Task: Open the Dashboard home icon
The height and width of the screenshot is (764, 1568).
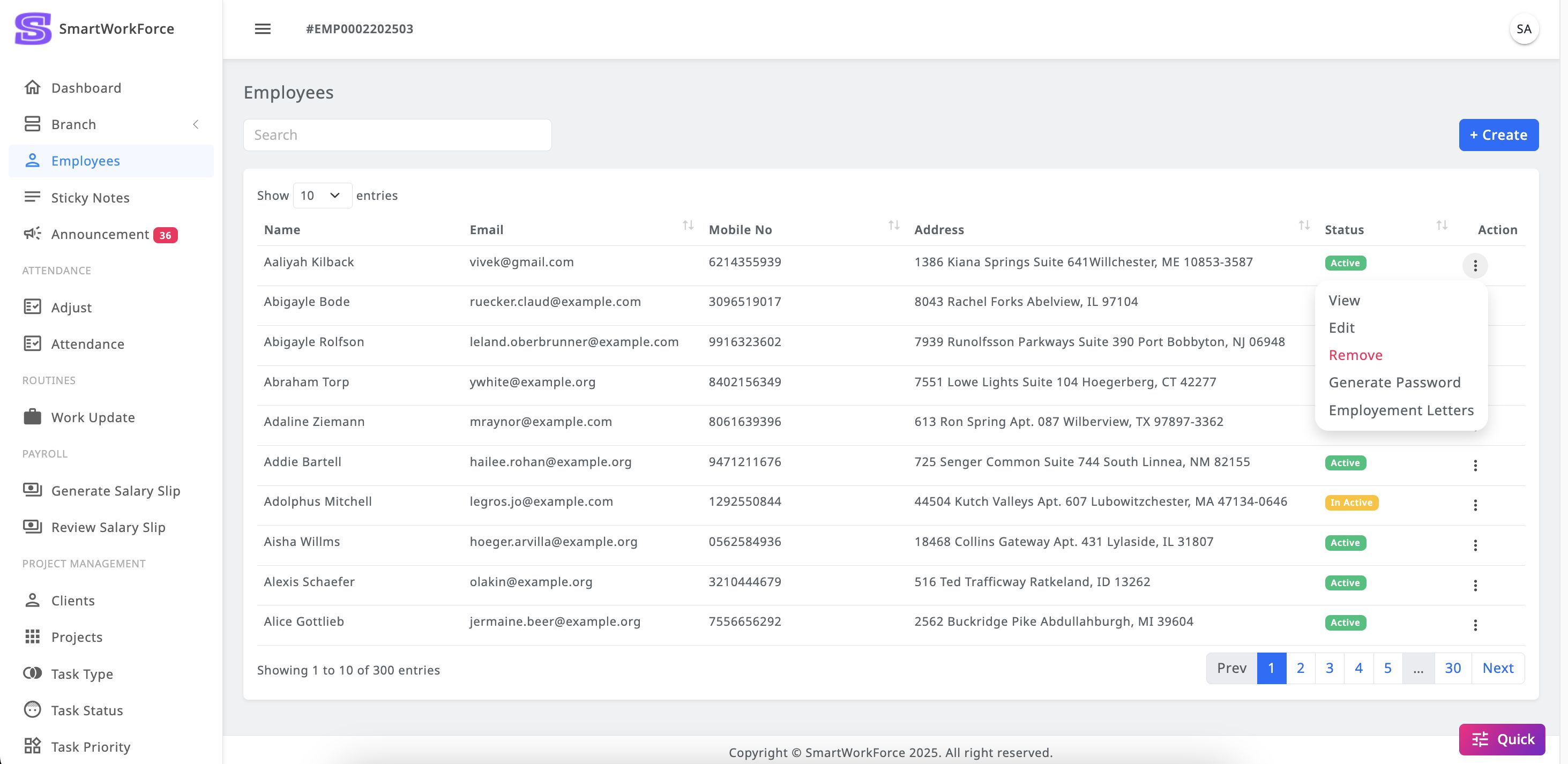Action: tap(32, 88)
